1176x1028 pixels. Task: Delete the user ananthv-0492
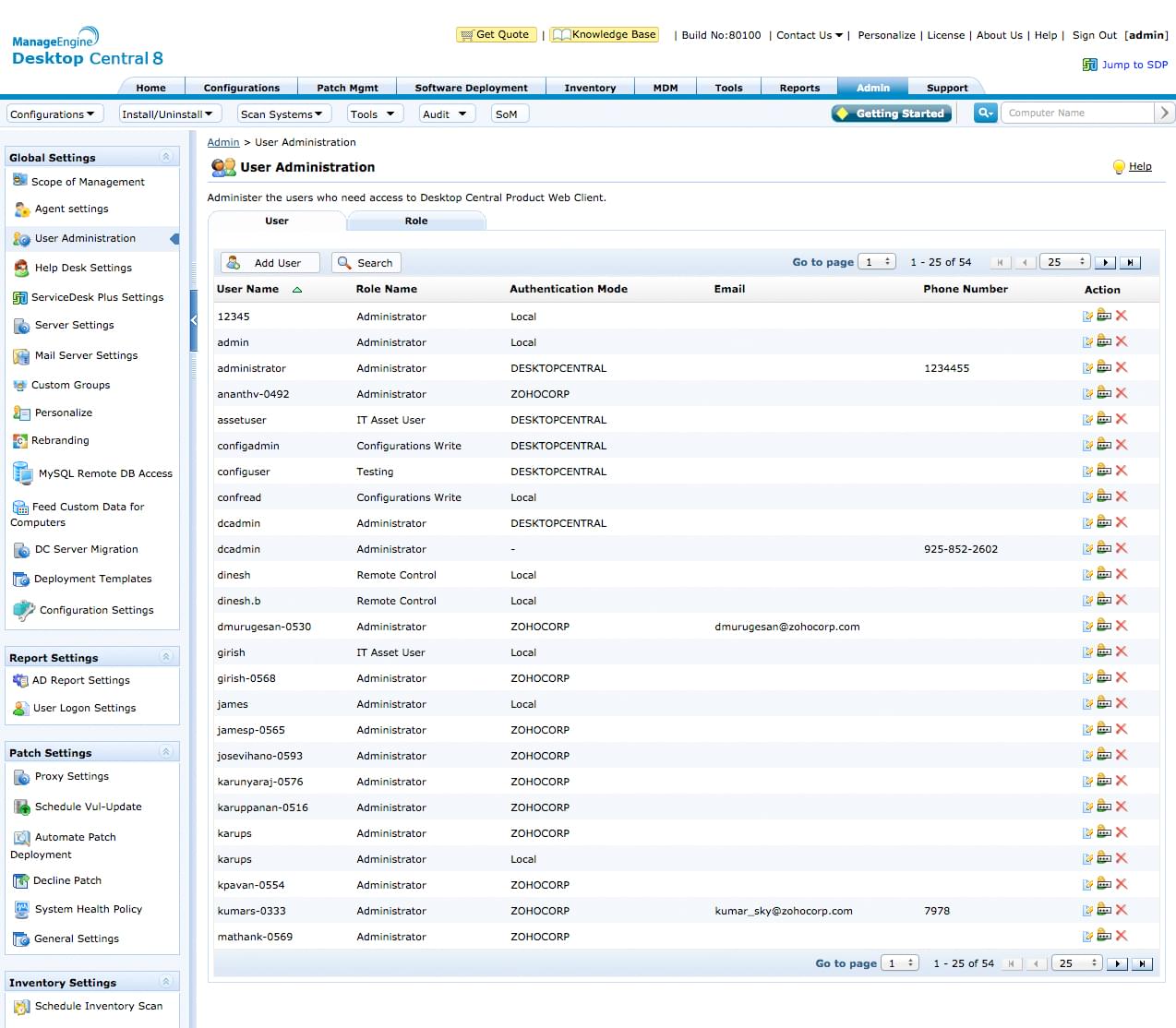click(1122, 393)
